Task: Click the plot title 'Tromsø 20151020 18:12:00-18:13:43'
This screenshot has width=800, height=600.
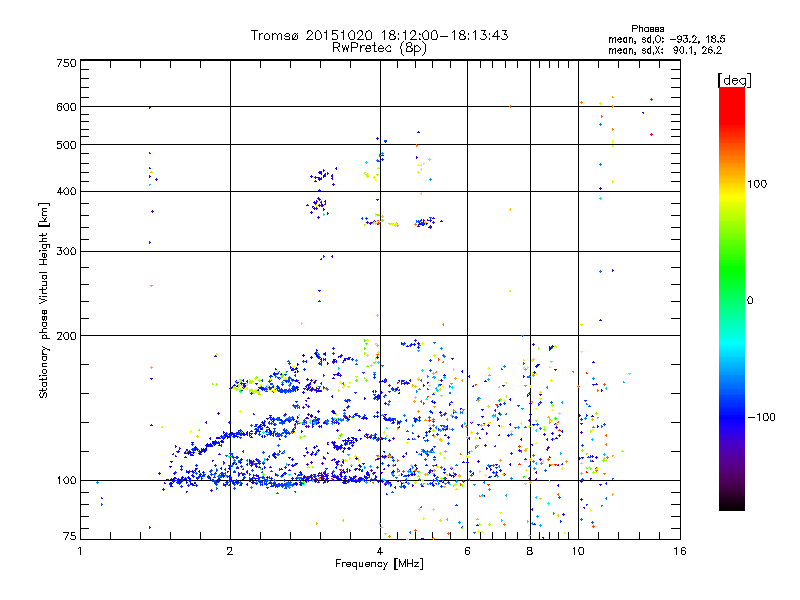Action: click(x=380, y=35)
